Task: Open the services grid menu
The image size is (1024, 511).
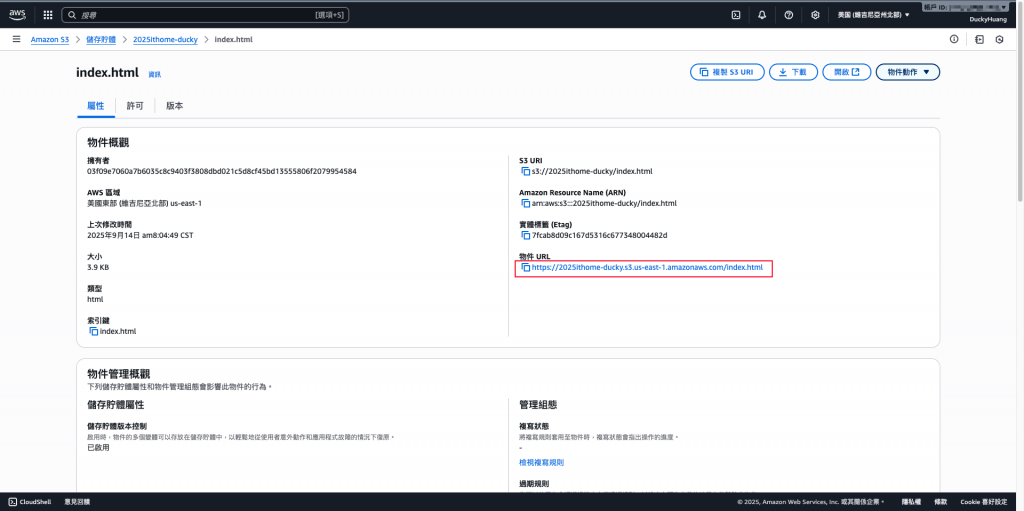Action: (48, 15)
